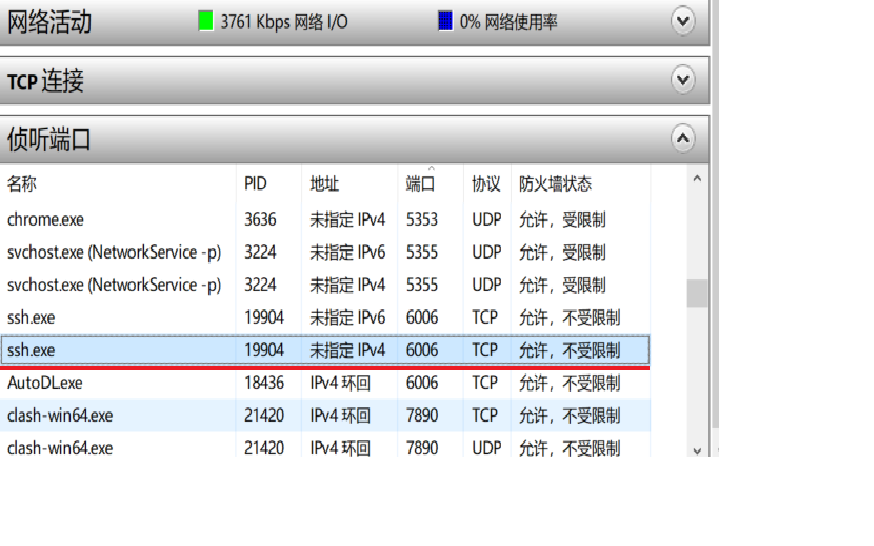Click the list scrollbar up arrow

pos(697,179)
